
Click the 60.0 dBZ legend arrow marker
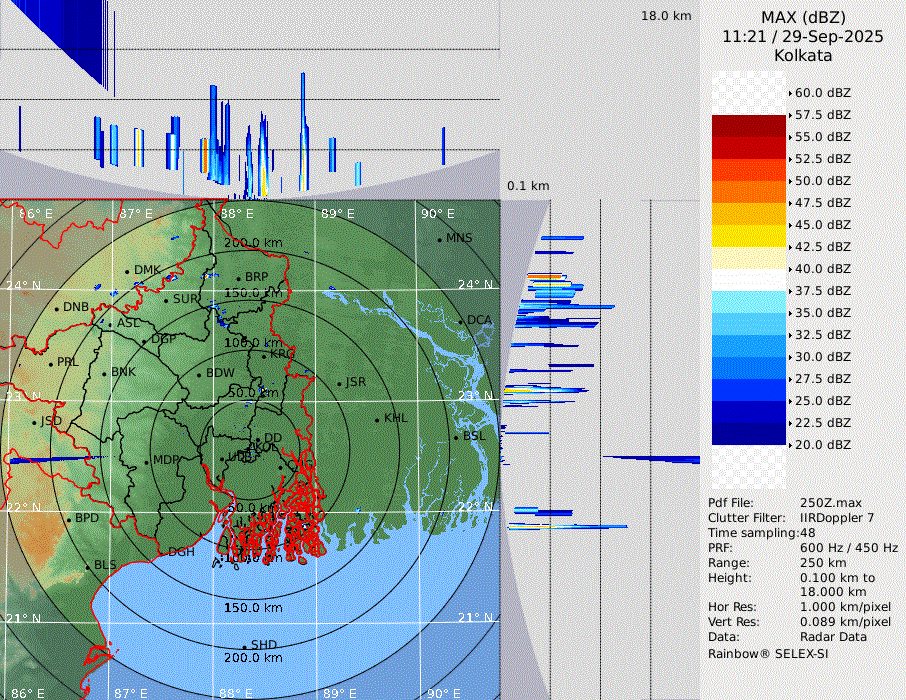790,93
